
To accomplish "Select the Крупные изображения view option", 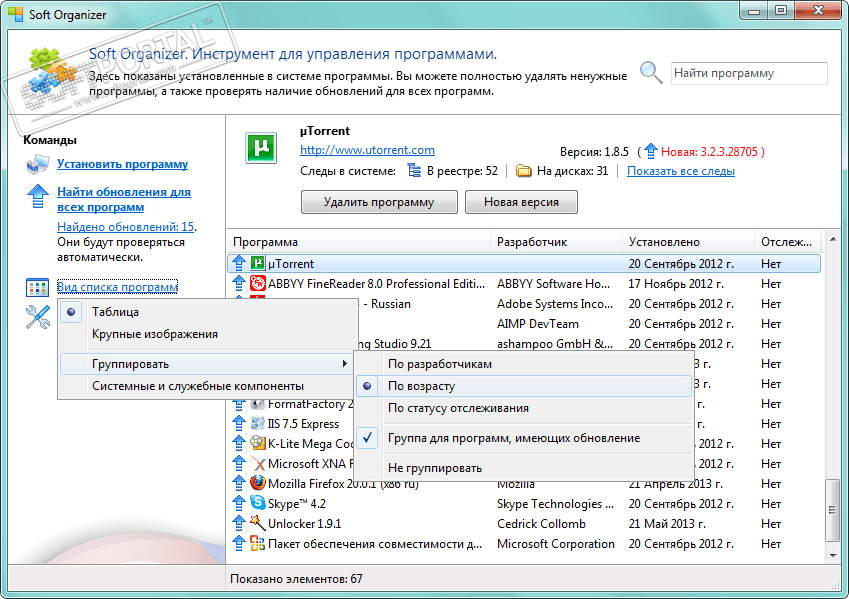I will pyautogui.click(x=208, y=334).
